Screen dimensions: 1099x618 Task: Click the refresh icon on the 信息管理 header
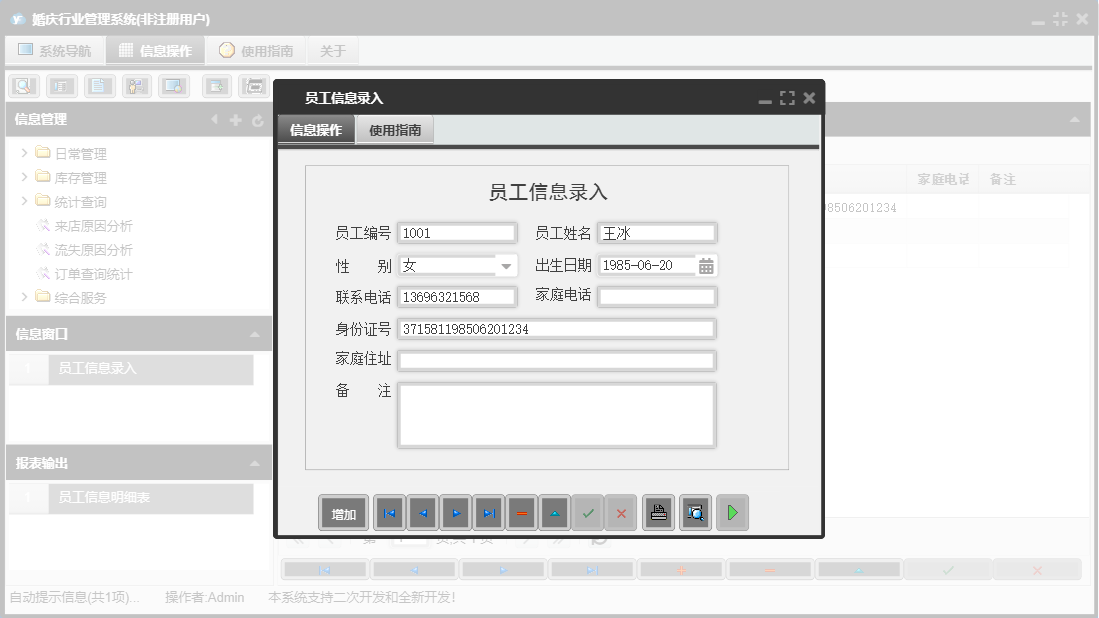[x=258, y=119]
